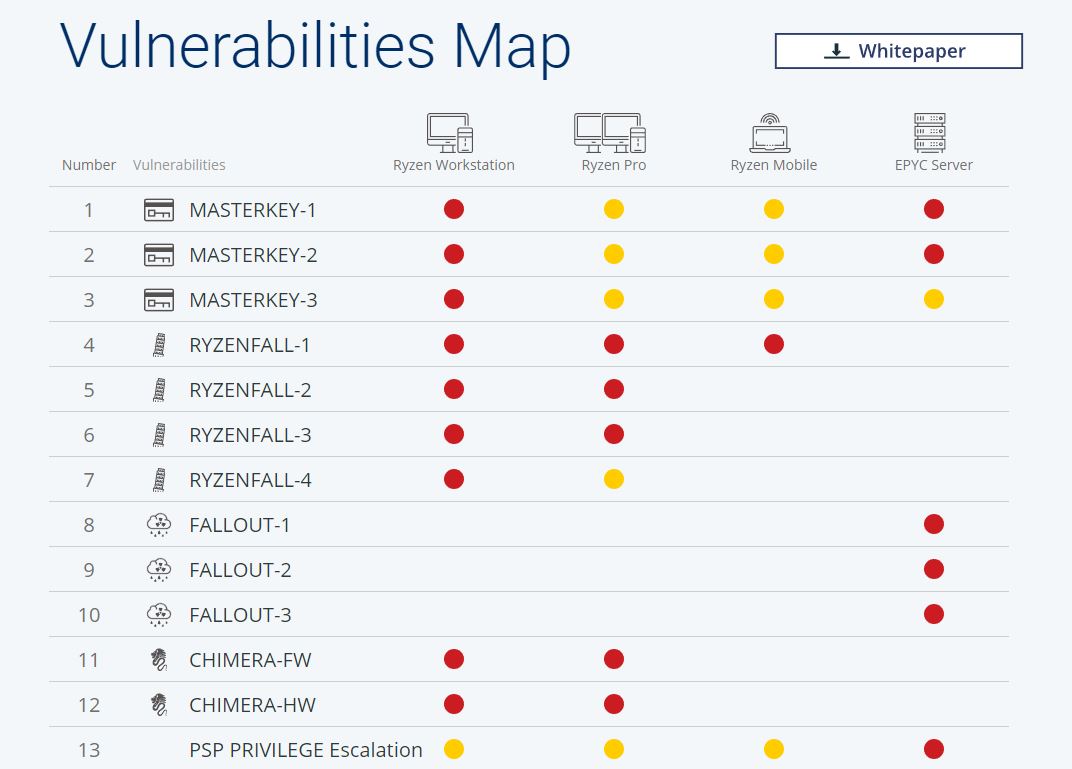Image resolution: width=1072 pixels, height=769 pixels.
Task: Click the cloud icon beside FALLOUT-1
Action: pos(159,525)
